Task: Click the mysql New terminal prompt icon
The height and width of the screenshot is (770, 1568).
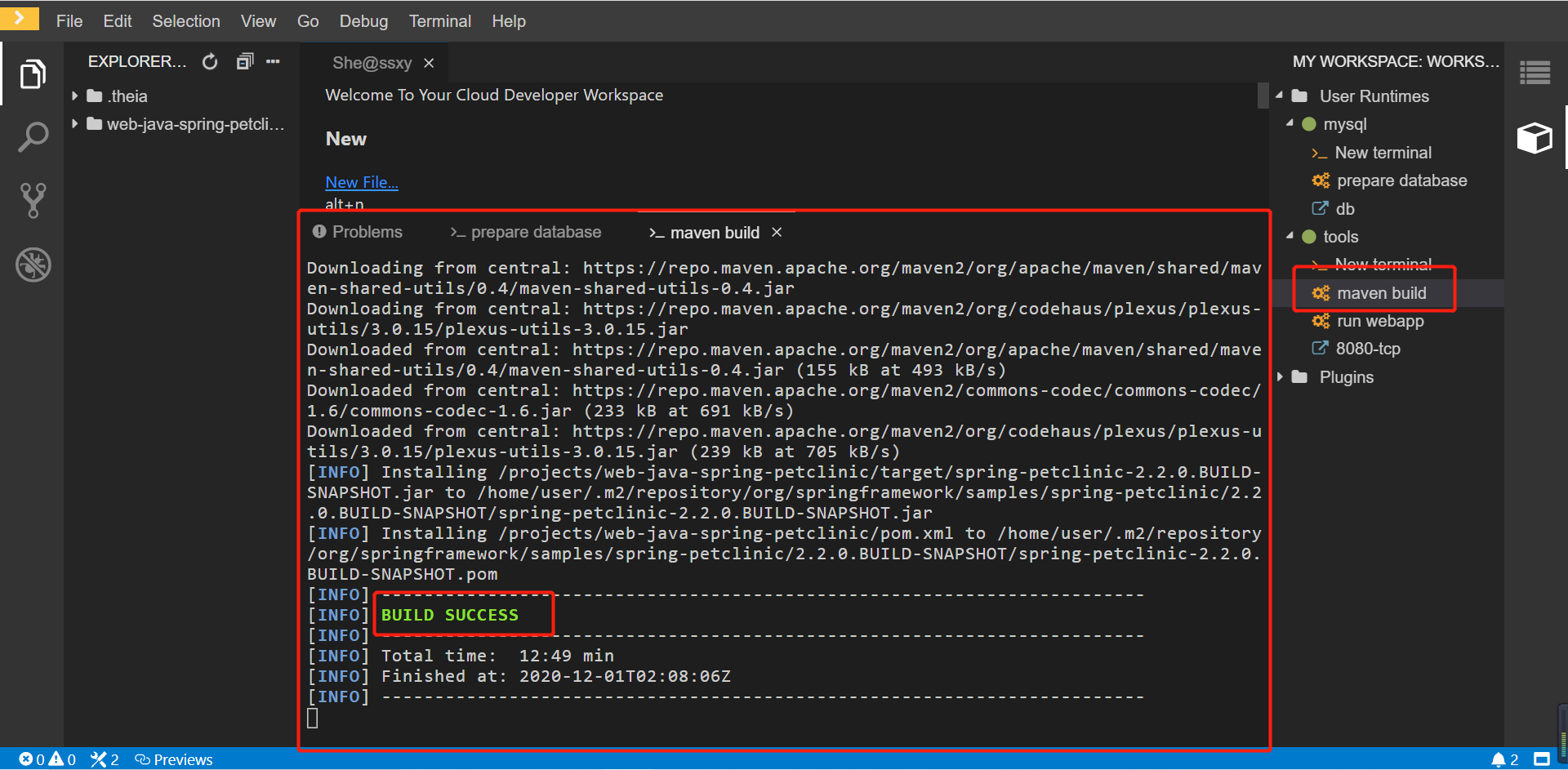Action: point(1319,154)
